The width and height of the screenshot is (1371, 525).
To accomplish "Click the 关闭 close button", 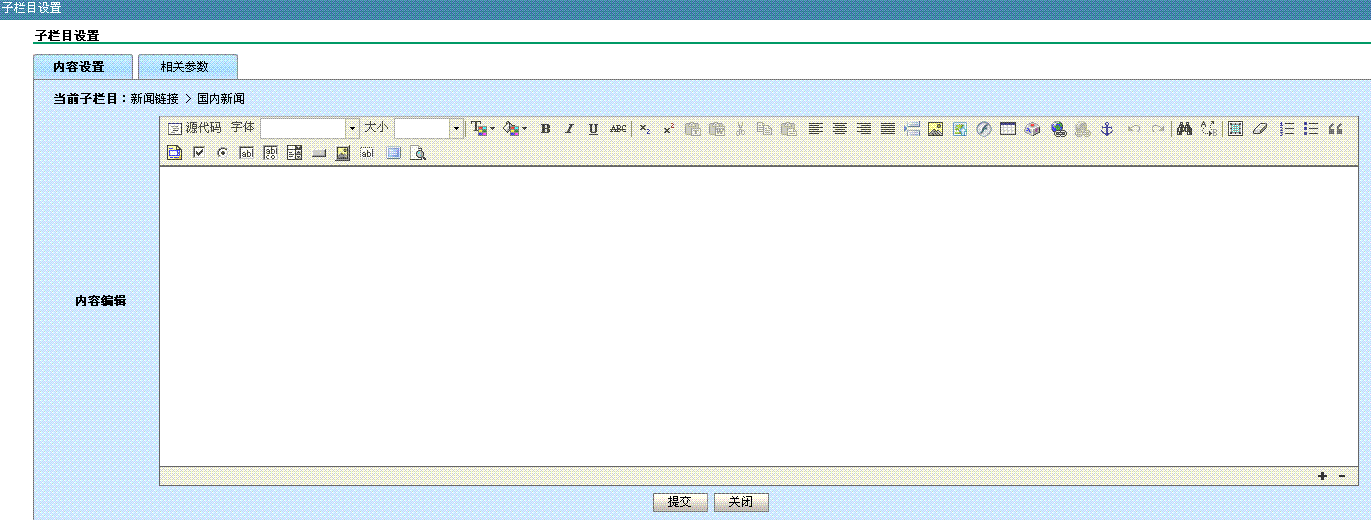I will click(x=740, y=502).
